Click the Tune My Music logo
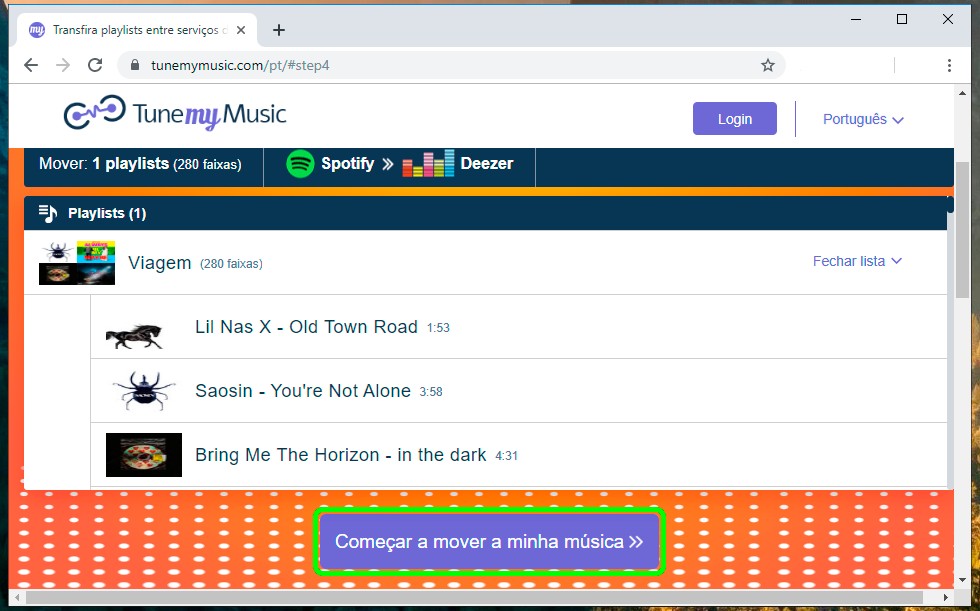This screenshot has width=980, height=611. 175,115
